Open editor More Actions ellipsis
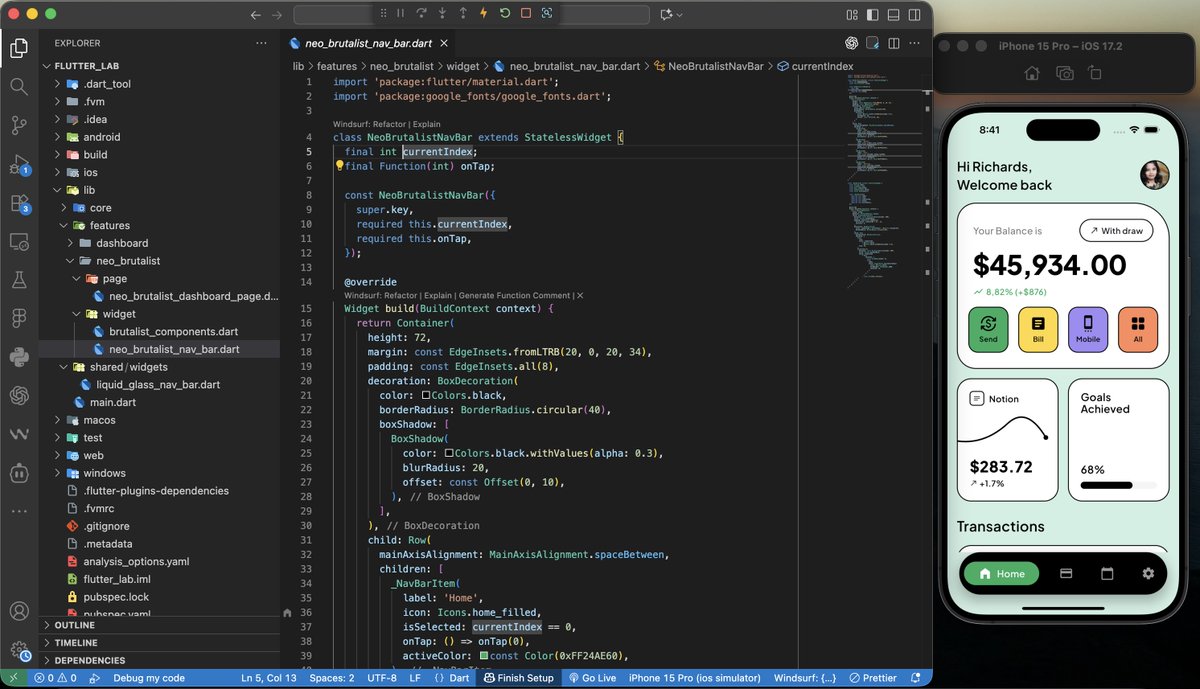The image size is (1200, 689). click(x=915, y=43)
